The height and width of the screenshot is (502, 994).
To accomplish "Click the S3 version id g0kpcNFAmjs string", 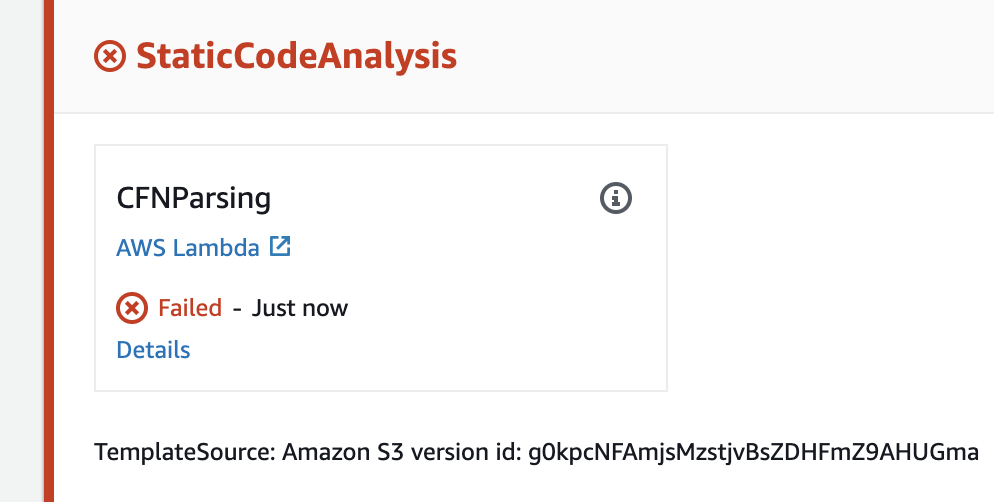I will (753, 453).
